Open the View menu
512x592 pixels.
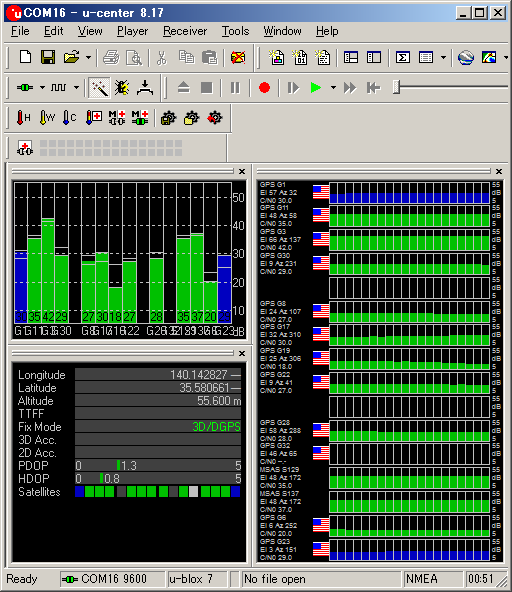click(90, 31)
